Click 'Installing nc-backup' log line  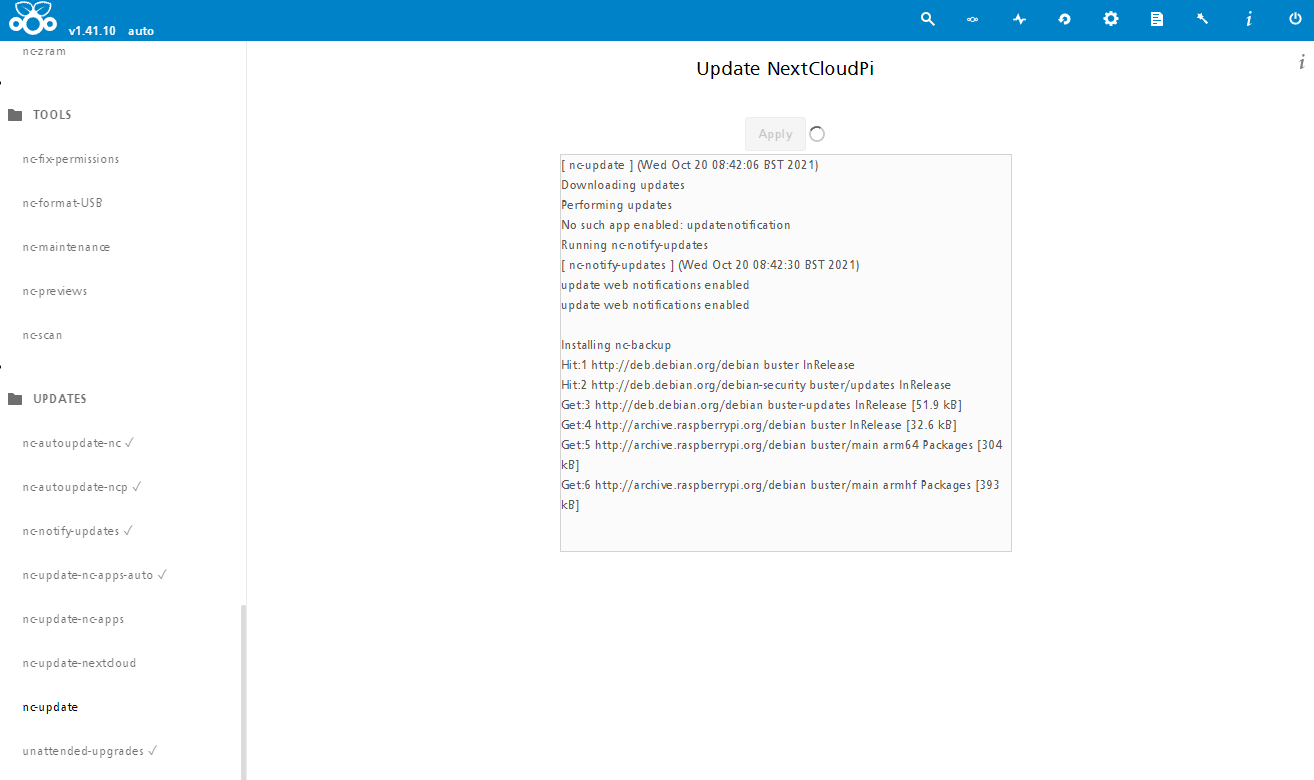coord(616,345)
